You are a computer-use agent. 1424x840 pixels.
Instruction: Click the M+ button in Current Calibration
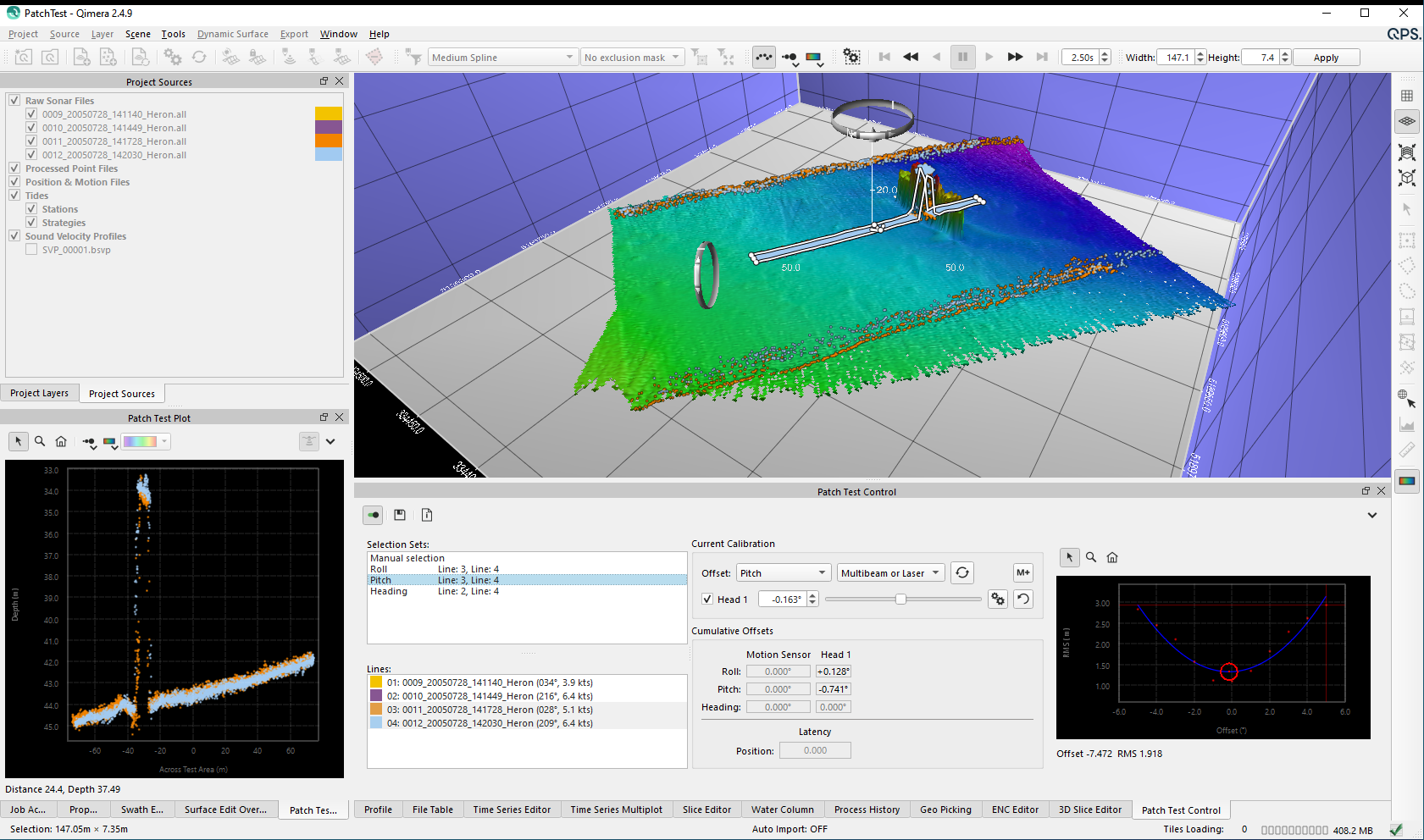(1023, 573)
